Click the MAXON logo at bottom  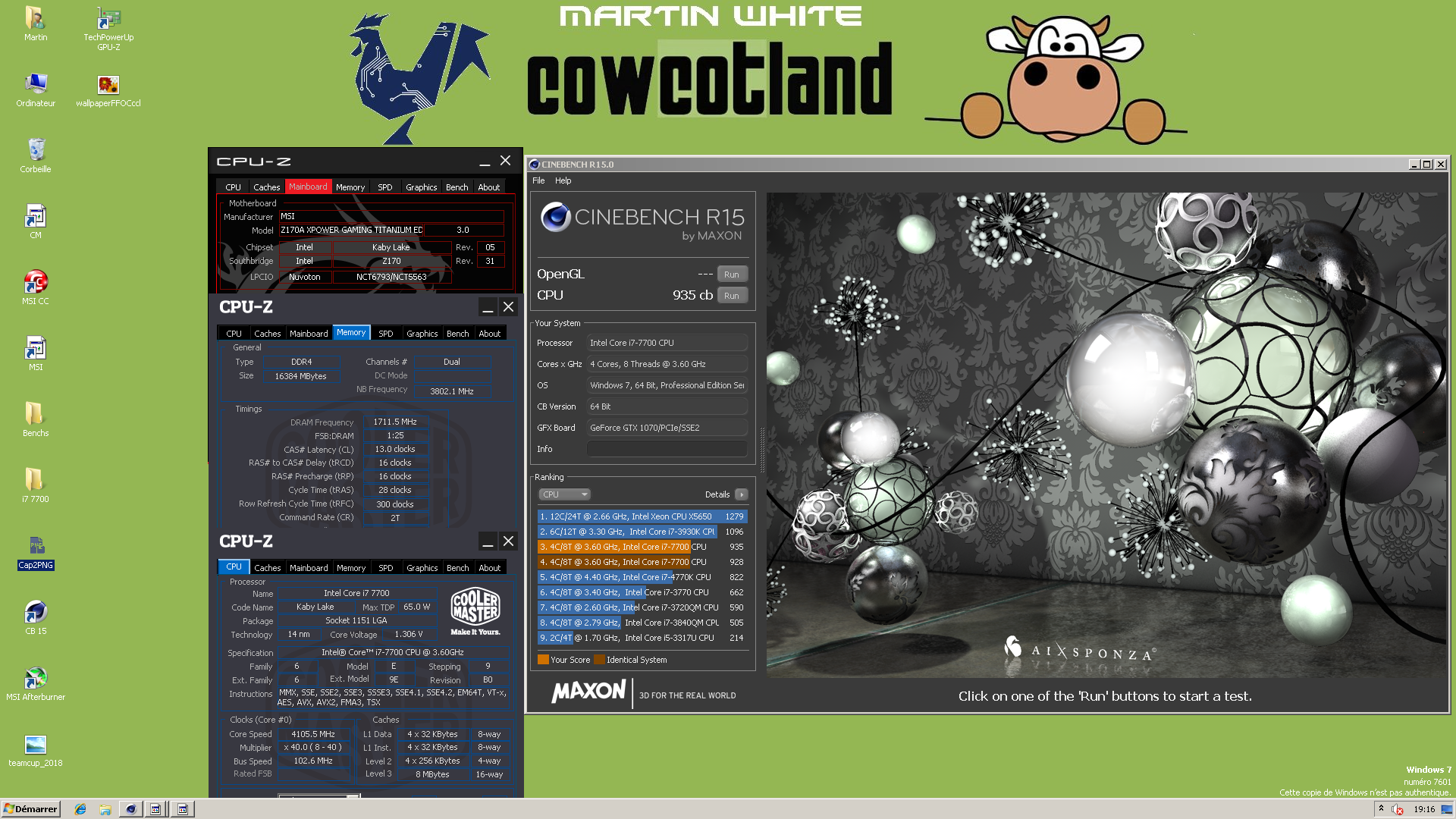pos(589,692)
